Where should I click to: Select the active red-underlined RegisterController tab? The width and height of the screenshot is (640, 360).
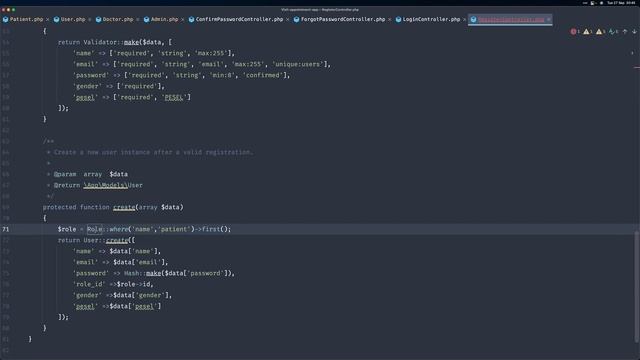tap(511, 19)
